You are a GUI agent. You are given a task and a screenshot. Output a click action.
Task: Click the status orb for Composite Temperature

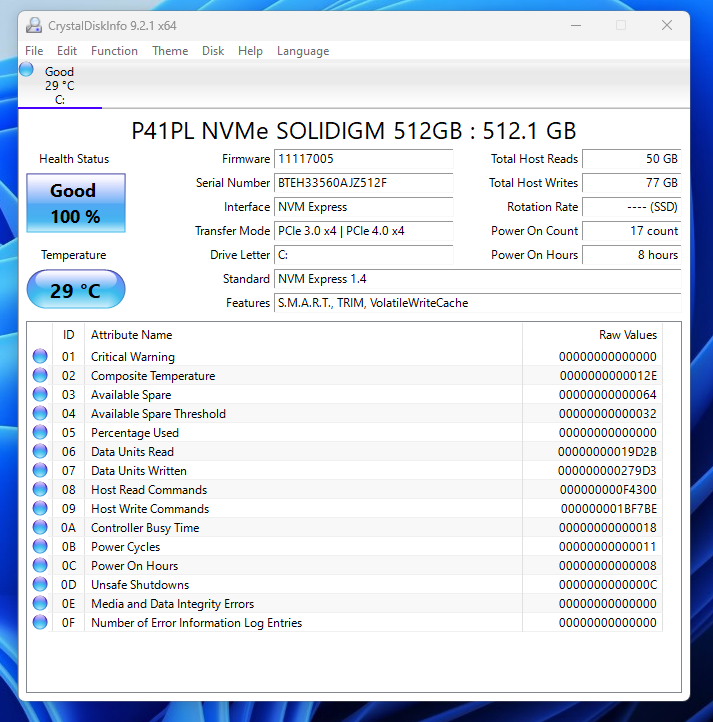(40, 375)
